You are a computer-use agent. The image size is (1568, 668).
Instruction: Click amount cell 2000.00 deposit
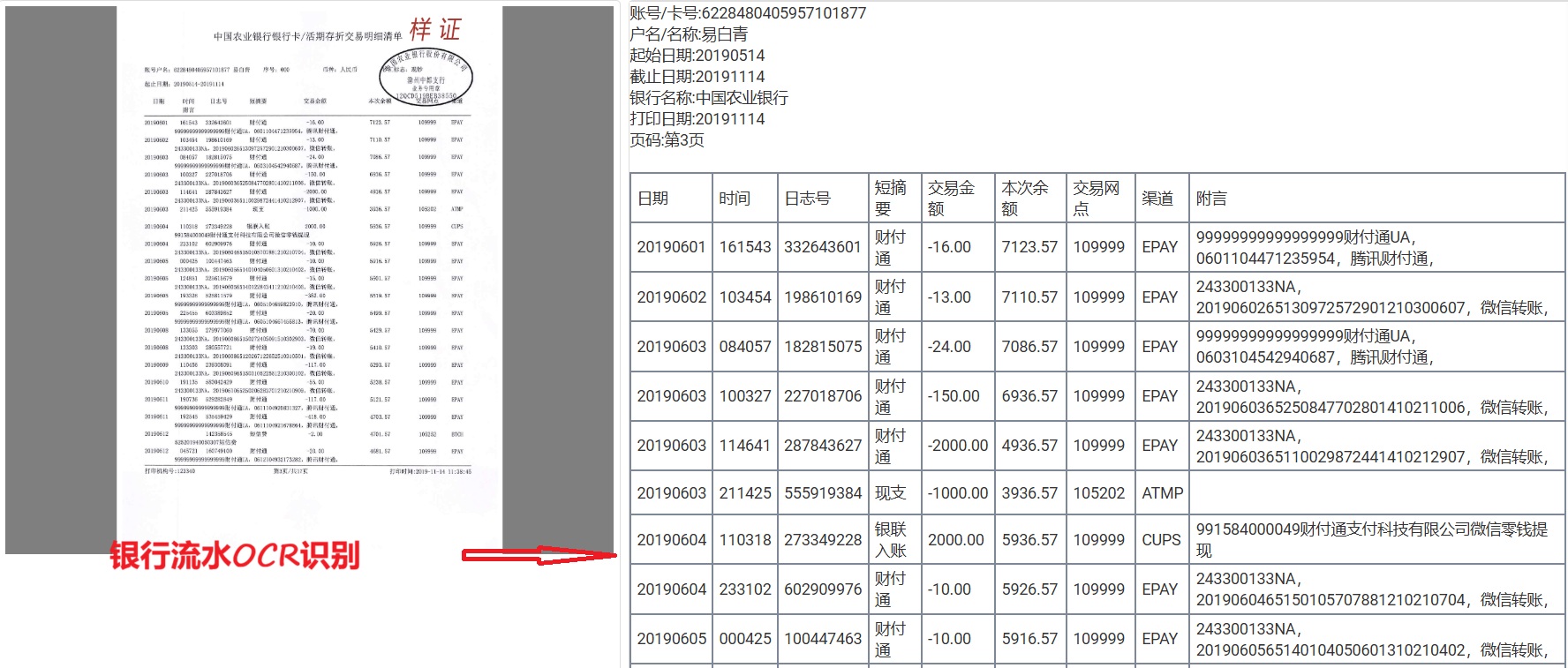coord(958,540)
